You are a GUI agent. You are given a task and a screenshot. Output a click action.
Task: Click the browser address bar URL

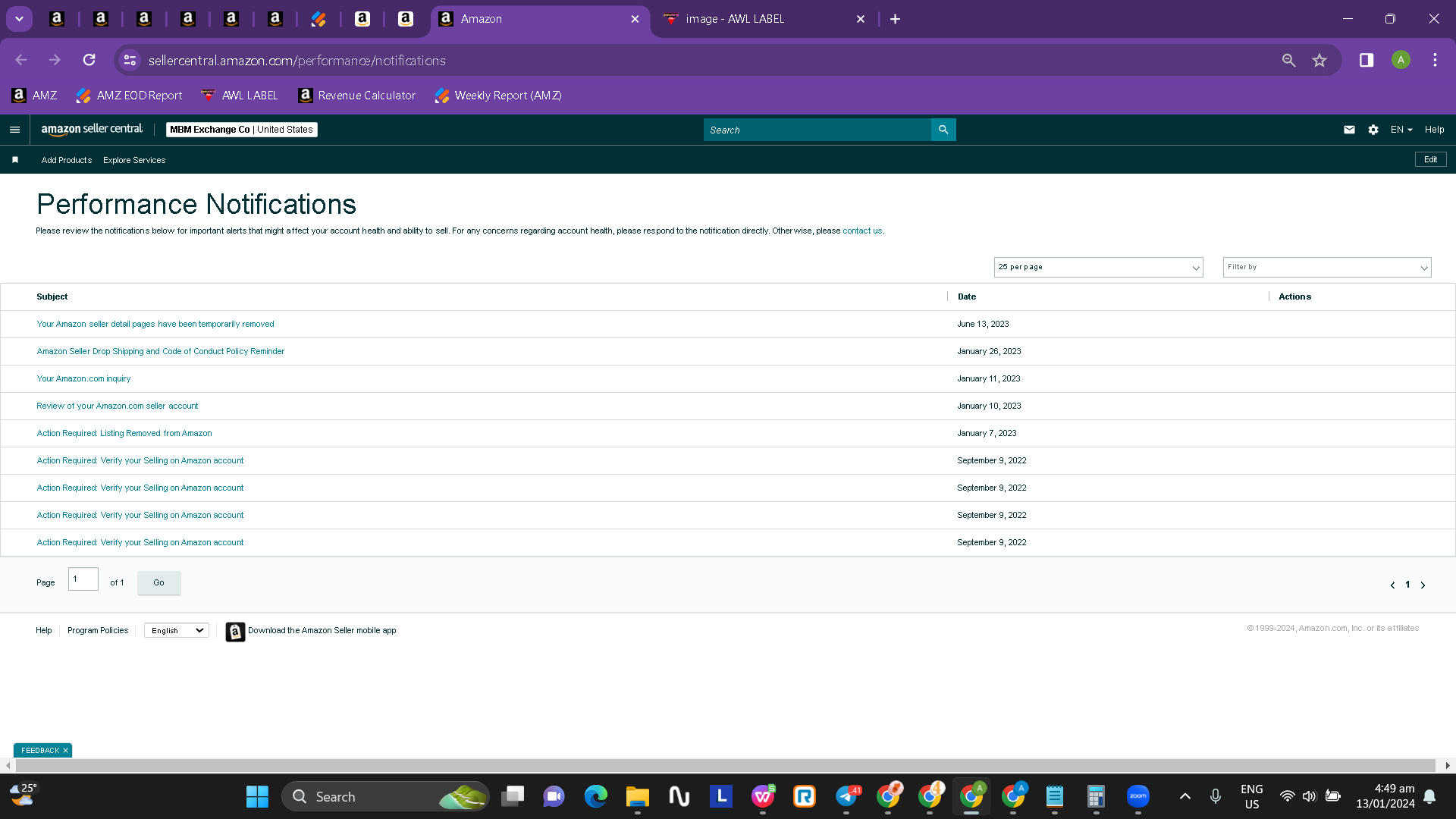297,60
